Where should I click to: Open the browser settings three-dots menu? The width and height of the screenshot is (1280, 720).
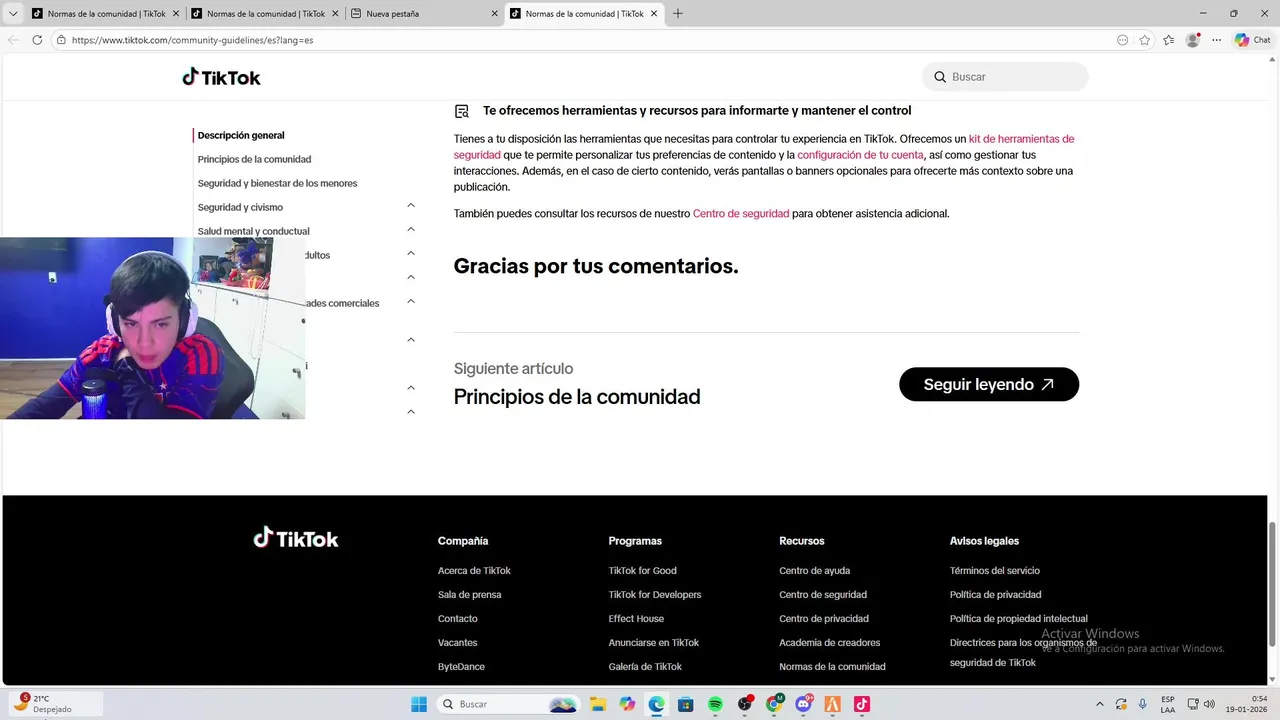pyautogui.click(x=1216, y=40)
